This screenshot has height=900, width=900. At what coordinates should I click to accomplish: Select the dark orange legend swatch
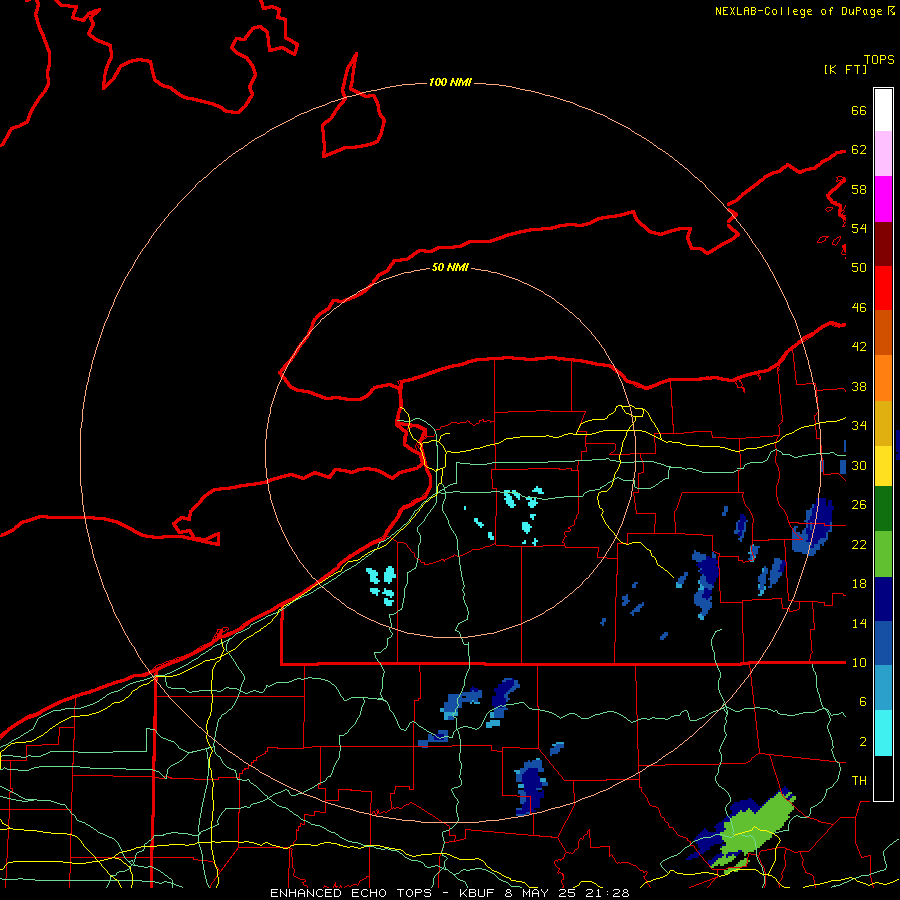(x=883, y=333)
